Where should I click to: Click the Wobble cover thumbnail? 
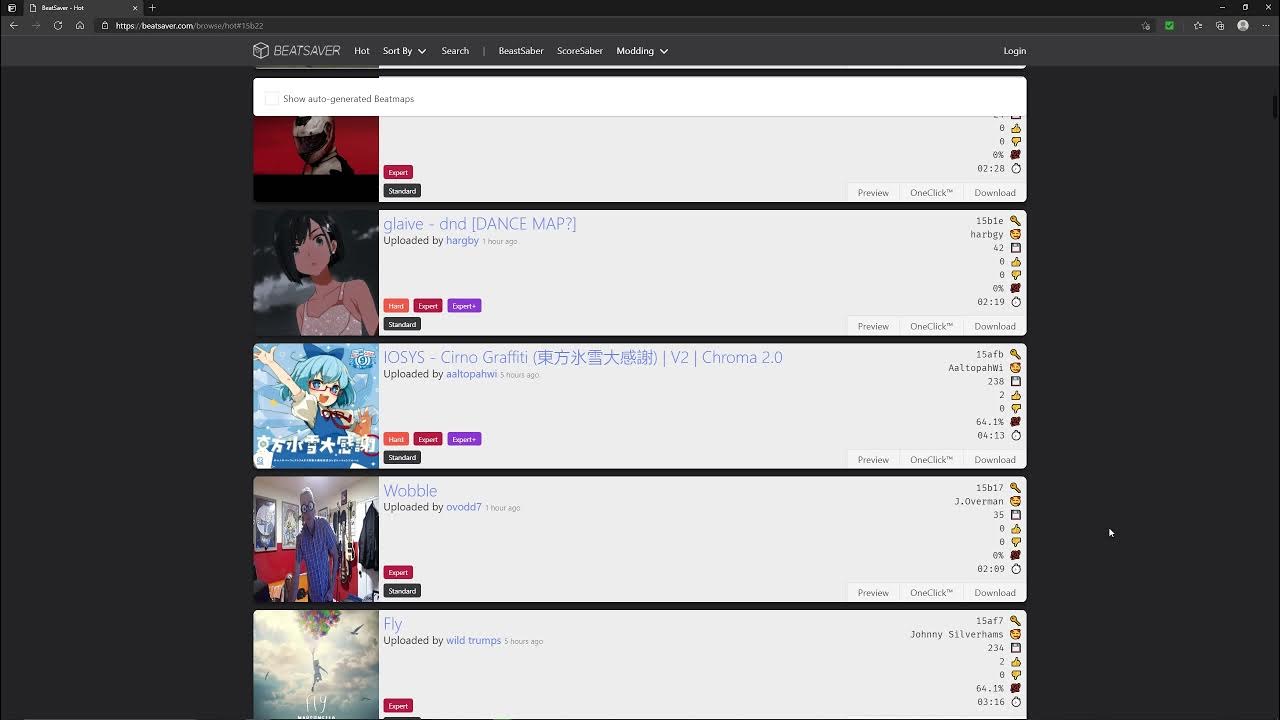coord(316,539)
